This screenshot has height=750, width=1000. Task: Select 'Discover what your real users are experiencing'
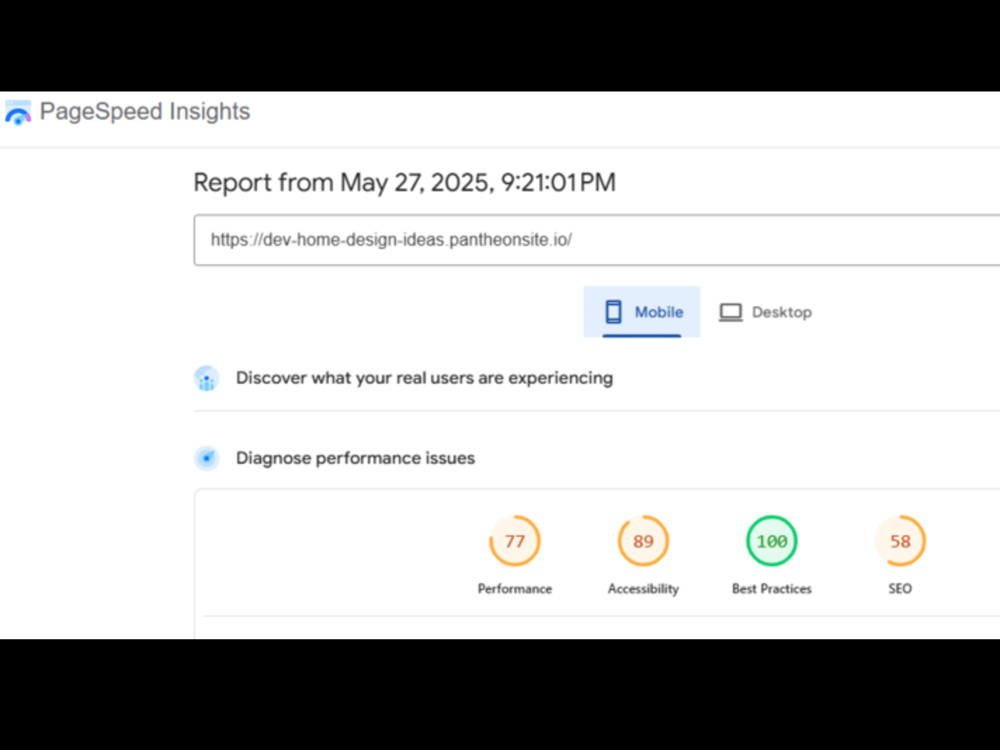(424, 378)
